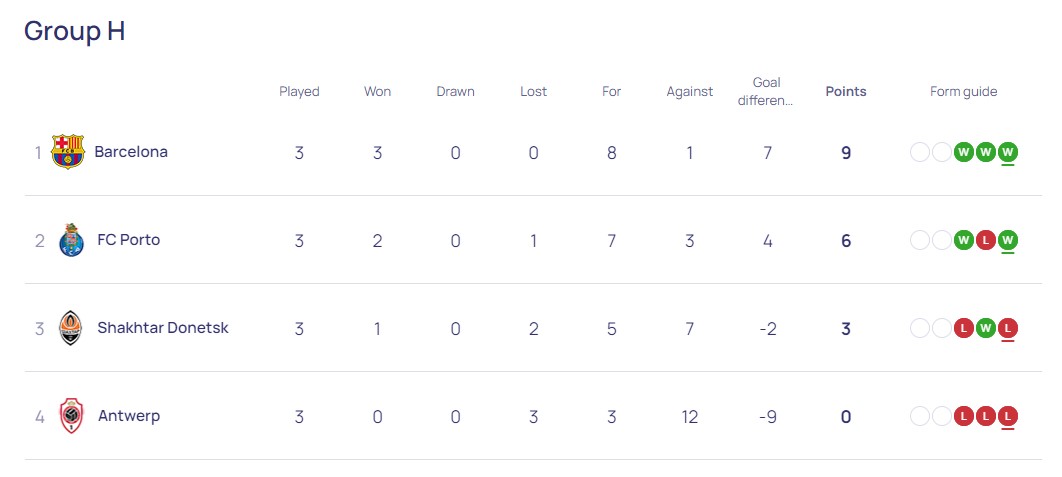This screenshot has height=477, width=1062.
Task: Click the Shakhtar Donetsk club crest
Action: 70,328
